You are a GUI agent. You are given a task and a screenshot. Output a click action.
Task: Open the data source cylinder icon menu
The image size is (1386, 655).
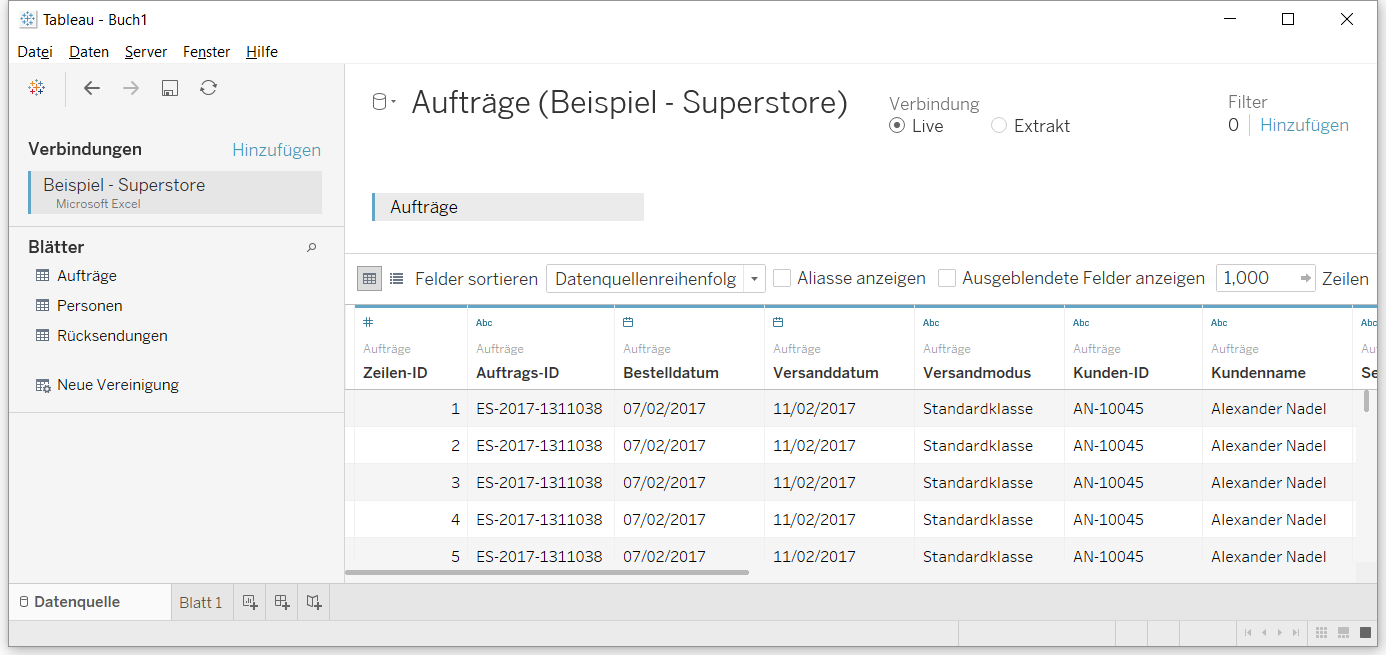click(384, 102)
